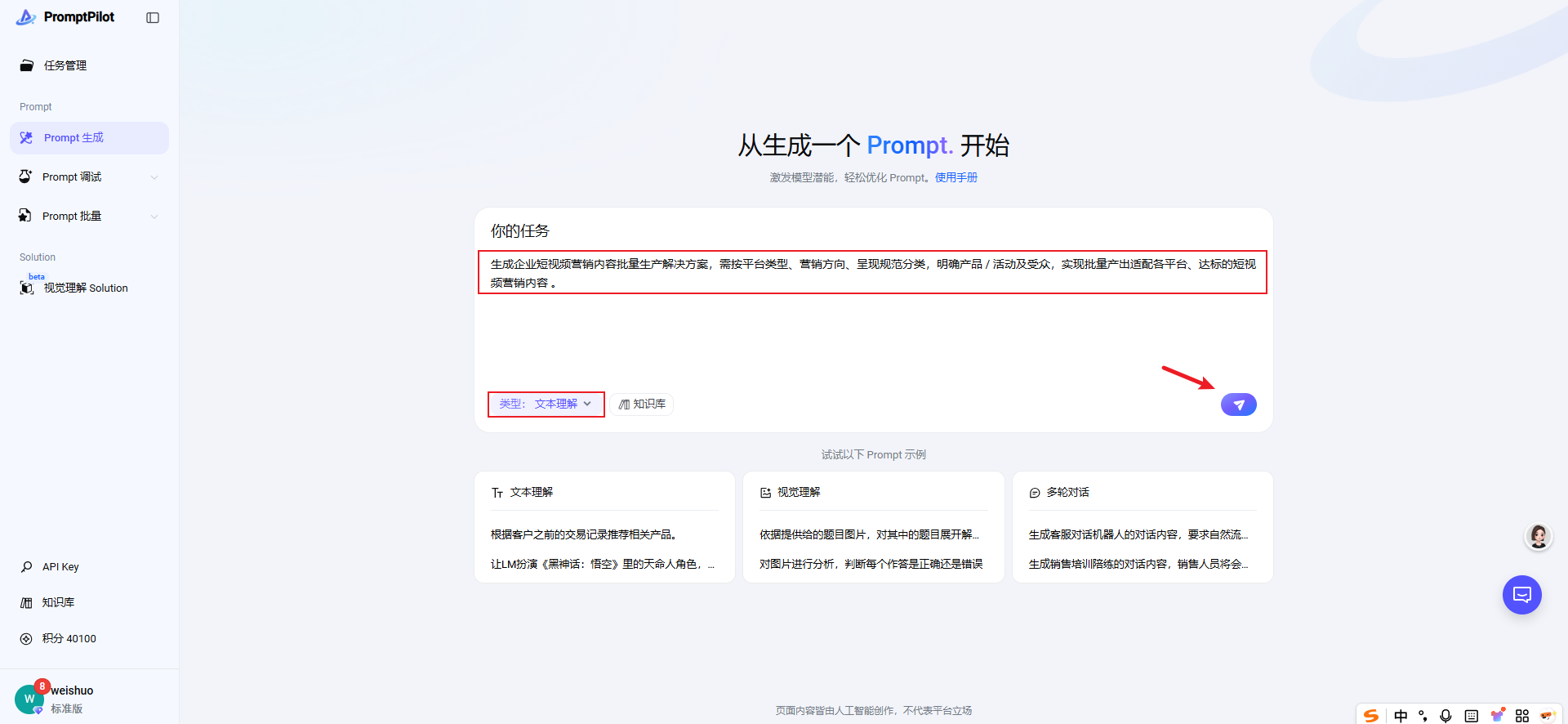
Task: Collapse the left sidebar panel
Action: coord(153,18)
